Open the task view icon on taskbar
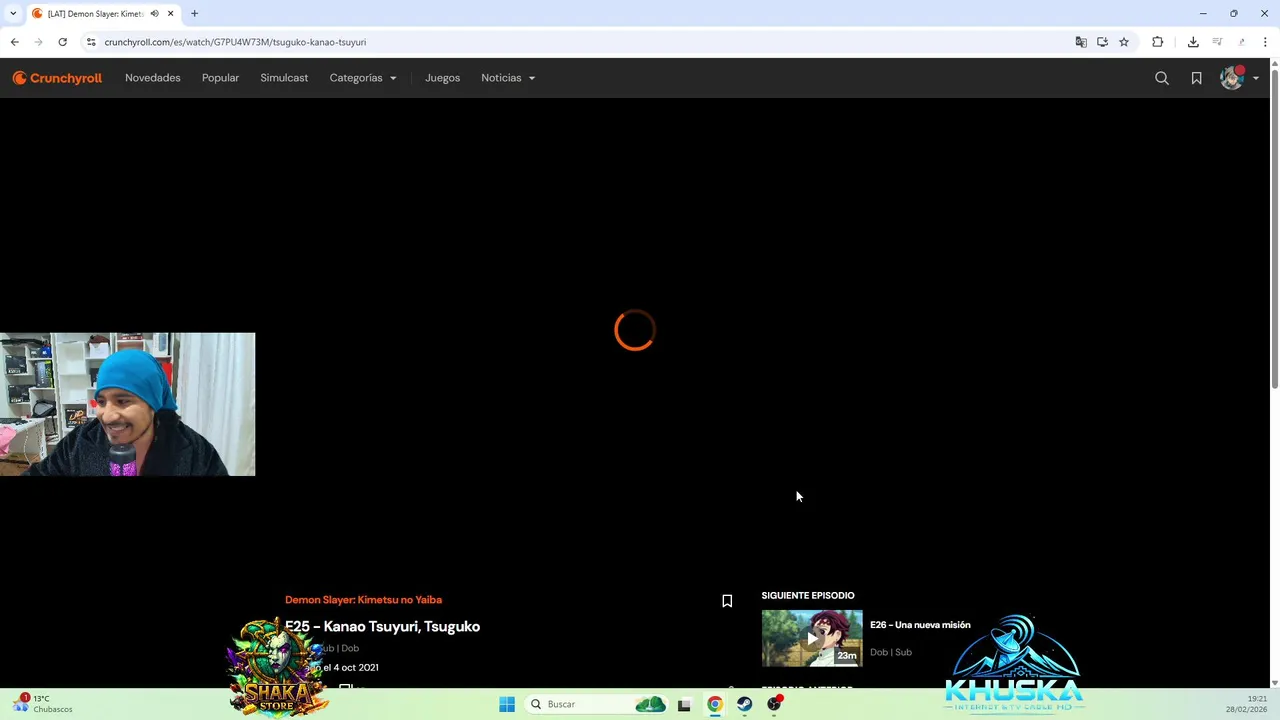1280x720 pixels. click(684, 704)
